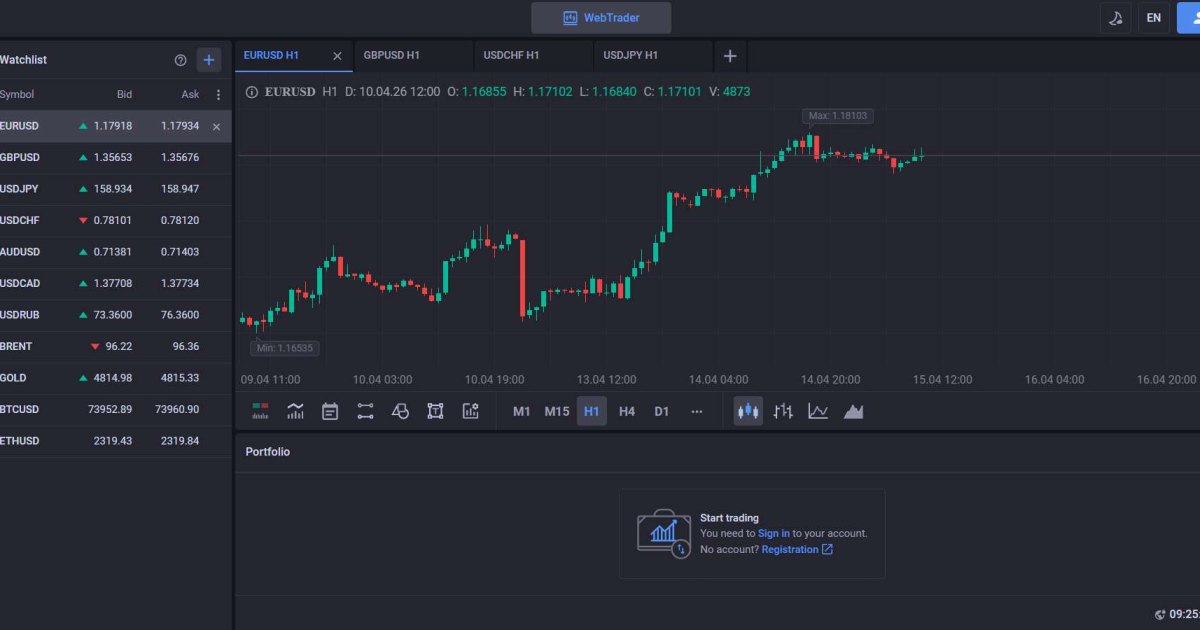Switch chart to bar type

click(783, 411)
